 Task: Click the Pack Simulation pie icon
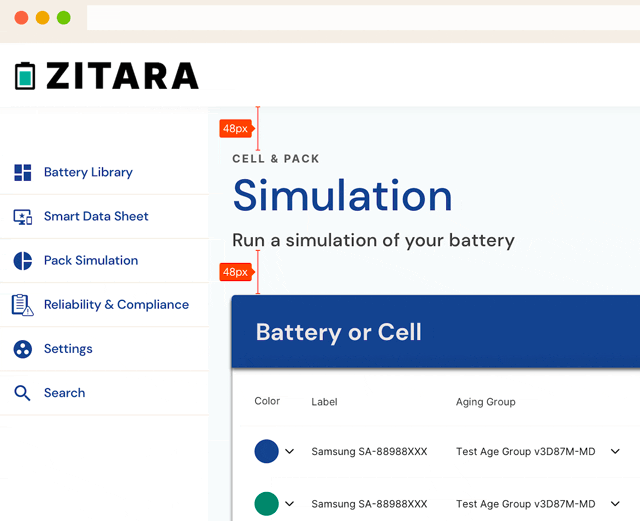click(23, 261)
